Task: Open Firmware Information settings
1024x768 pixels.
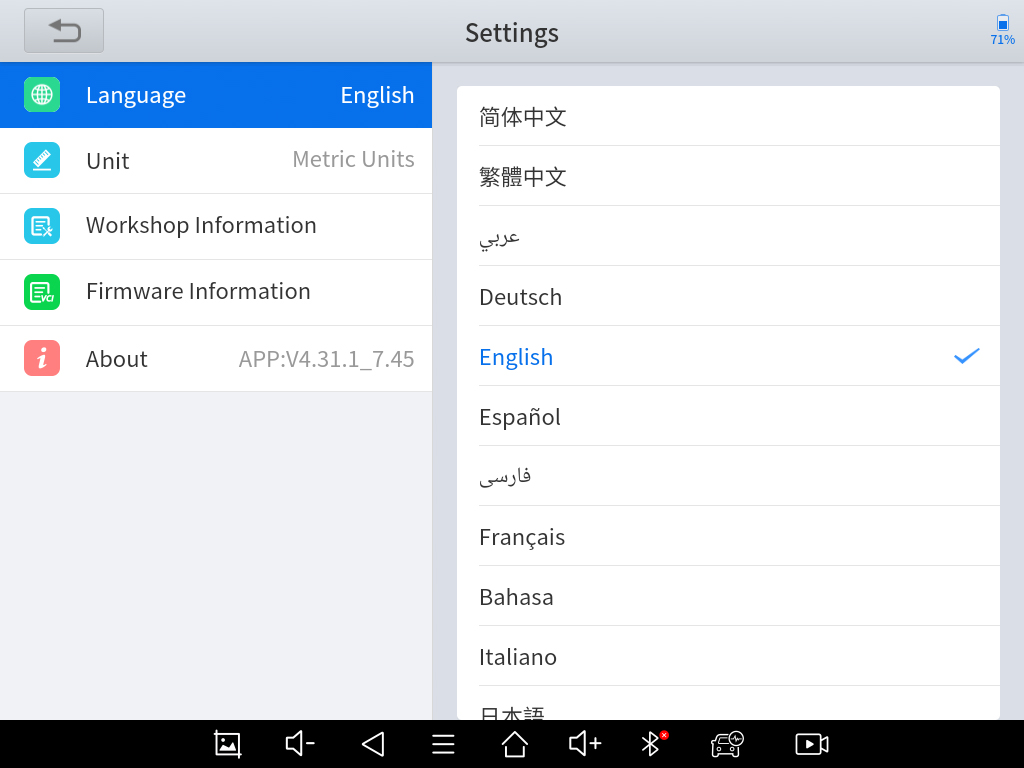Action: 216,292
